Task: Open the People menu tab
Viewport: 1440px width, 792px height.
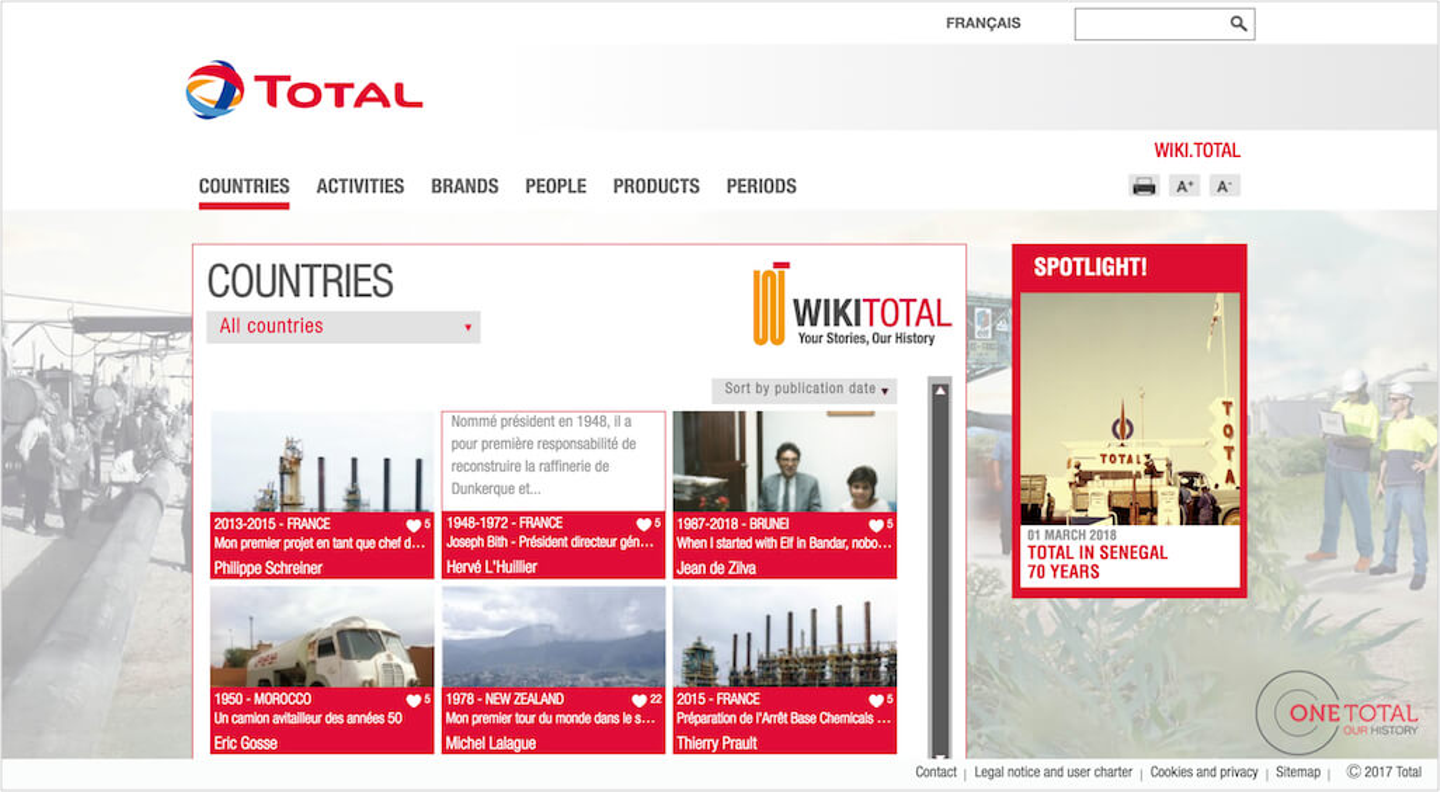Action: 556,186
